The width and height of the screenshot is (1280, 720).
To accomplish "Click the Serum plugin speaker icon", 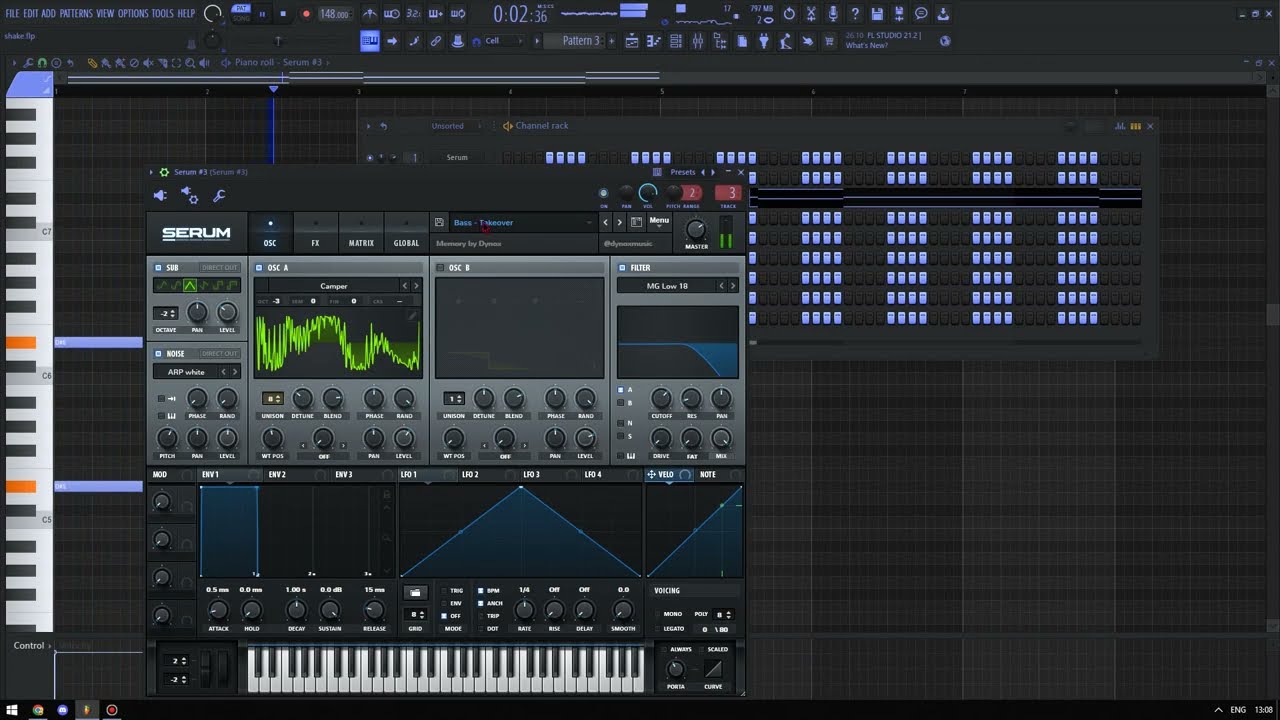I will 160,196.
